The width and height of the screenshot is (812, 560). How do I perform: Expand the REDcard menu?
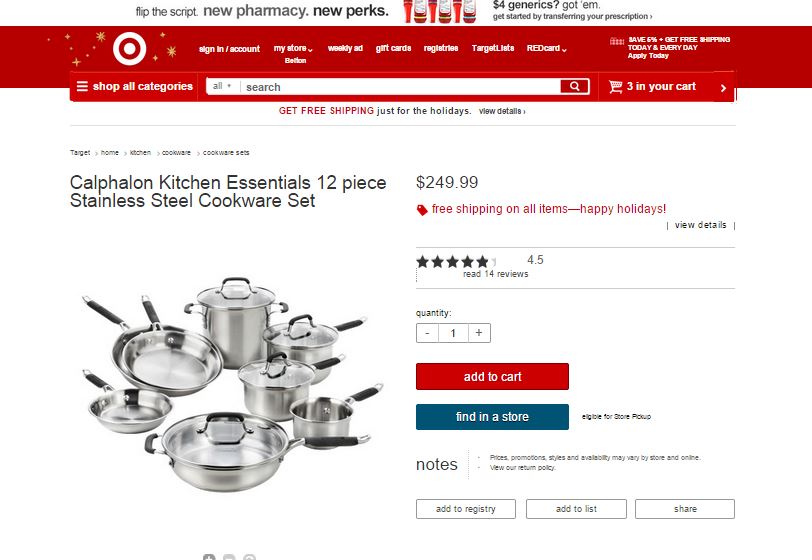tap(546, 48)
